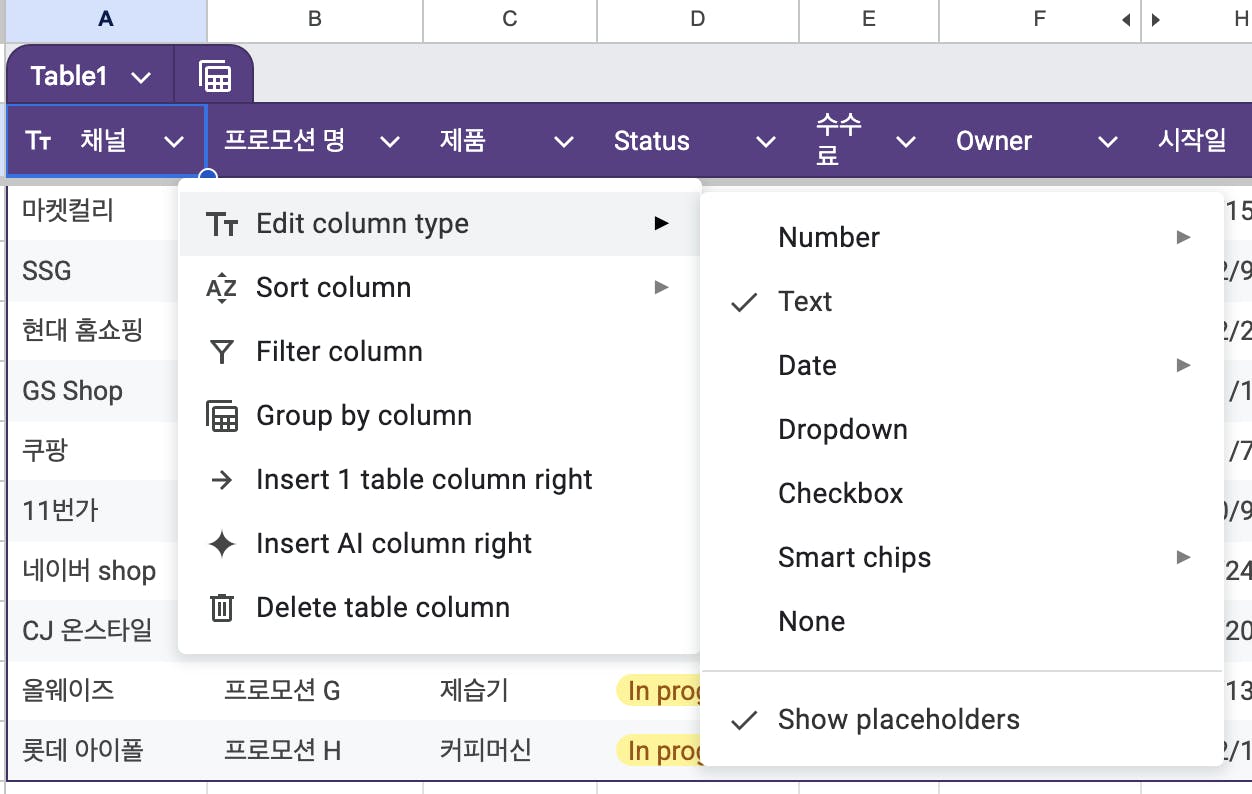The height and width of the screenshot is (794, 1252).
Task: Click the Insert AI column sparkle icon
Action: tap(221, 544)
